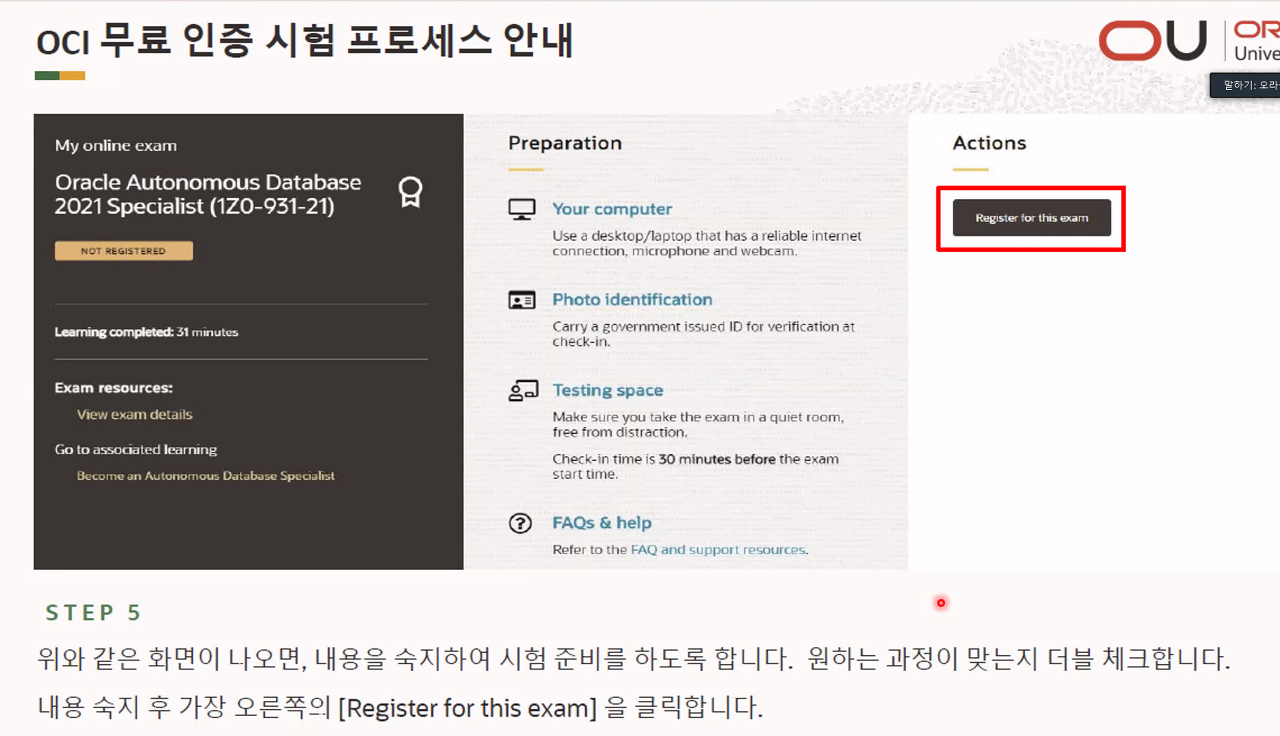Click the STEP 5 label

(94, 613)
